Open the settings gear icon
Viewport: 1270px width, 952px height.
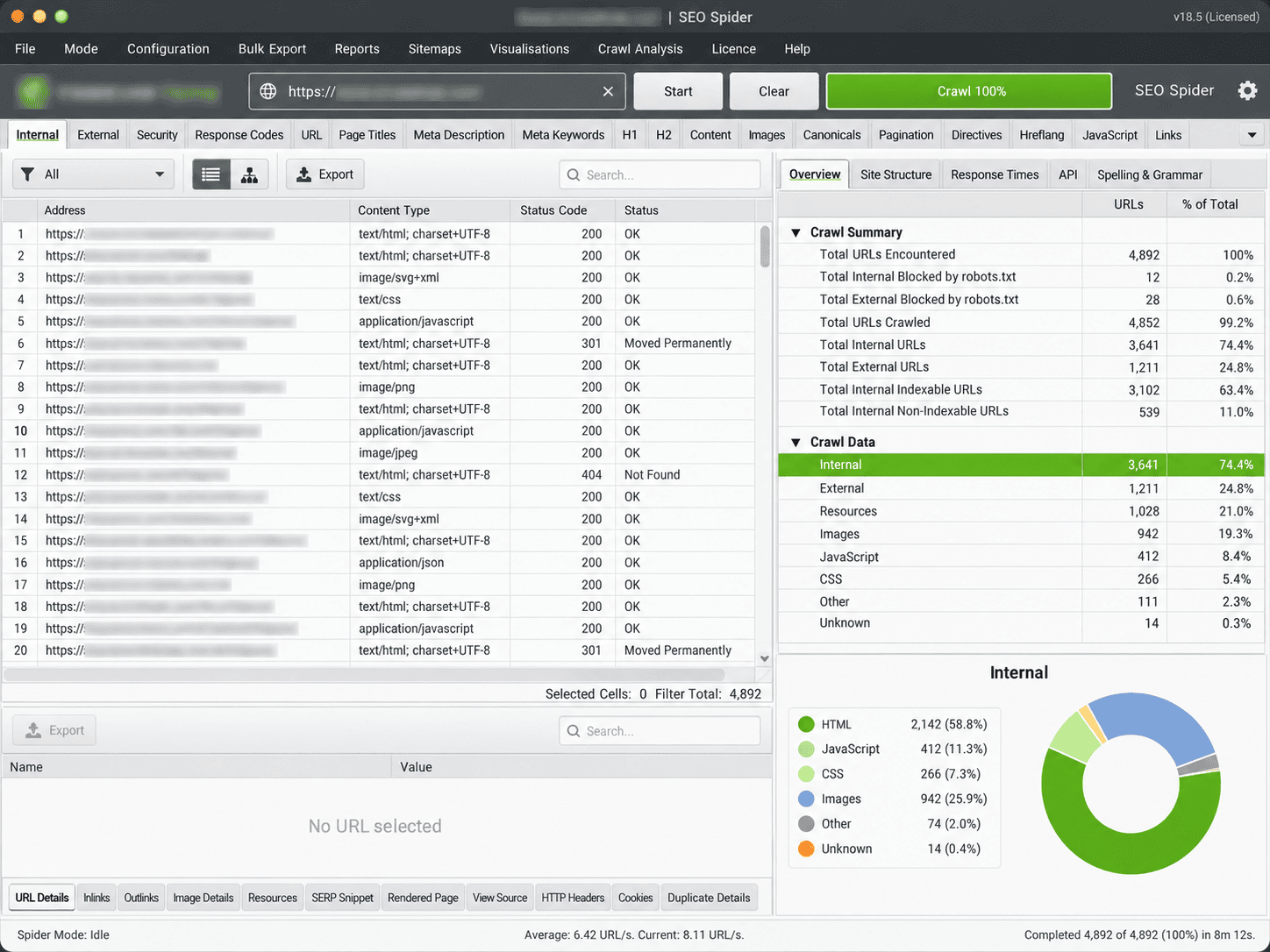[x=1247, y=90]
